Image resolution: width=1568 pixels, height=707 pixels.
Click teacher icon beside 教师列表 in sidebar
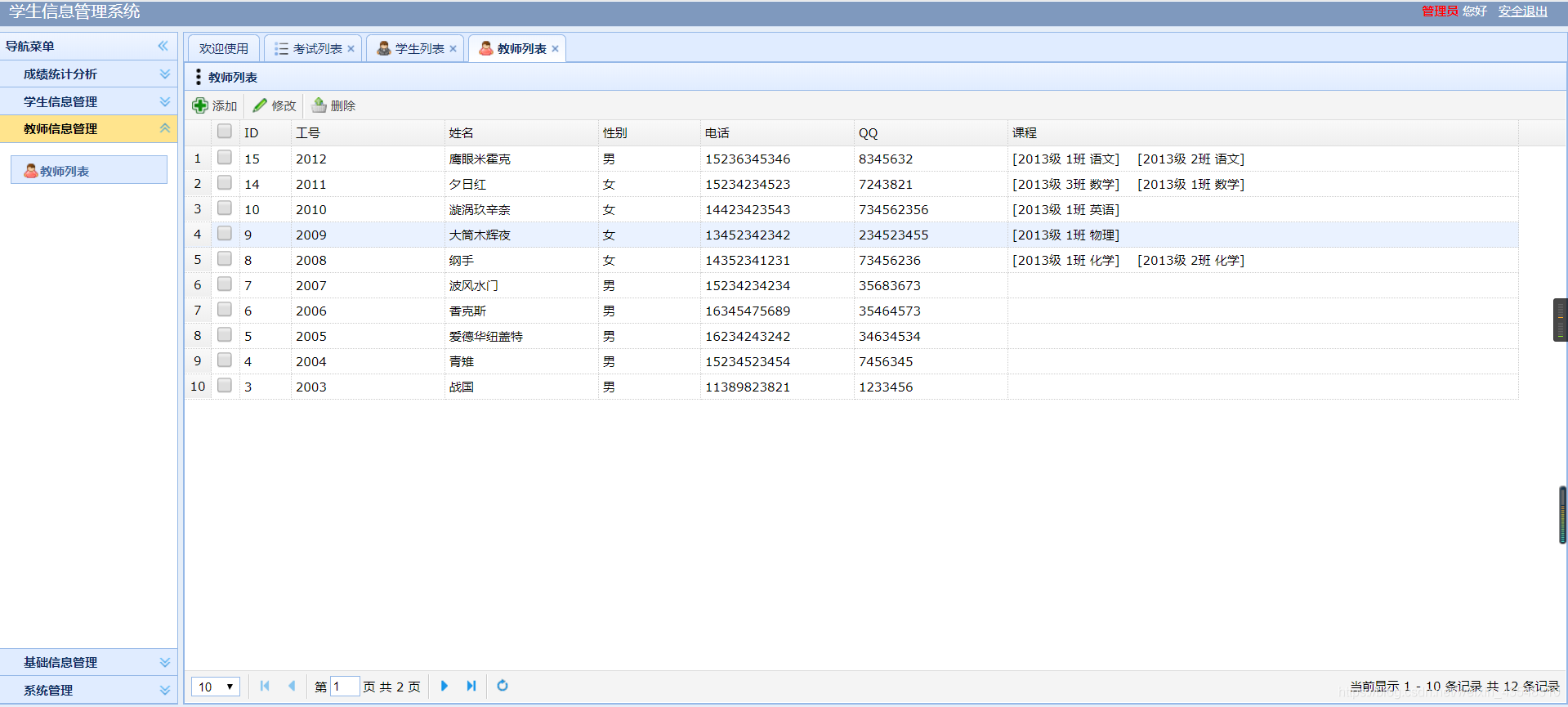click(x=30, y=171)
